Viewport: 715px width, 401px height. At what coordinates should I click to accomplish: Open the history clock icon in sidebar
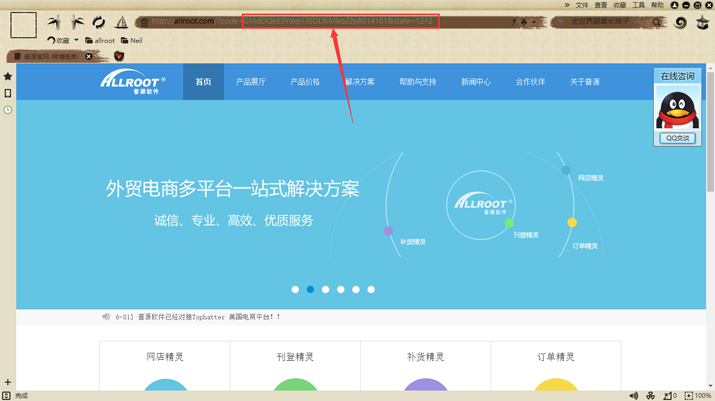(8, 110)
